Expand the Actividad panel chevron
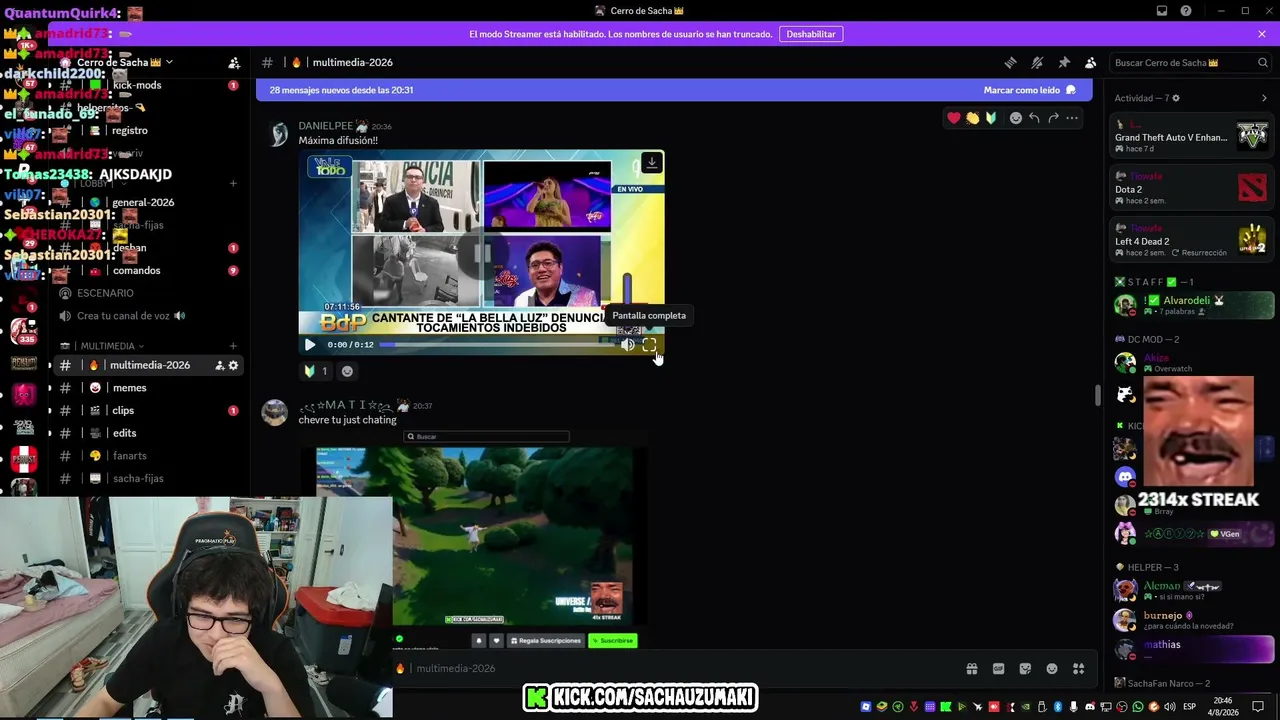The image size is (1280, 720). click(x=1264, y=98)
